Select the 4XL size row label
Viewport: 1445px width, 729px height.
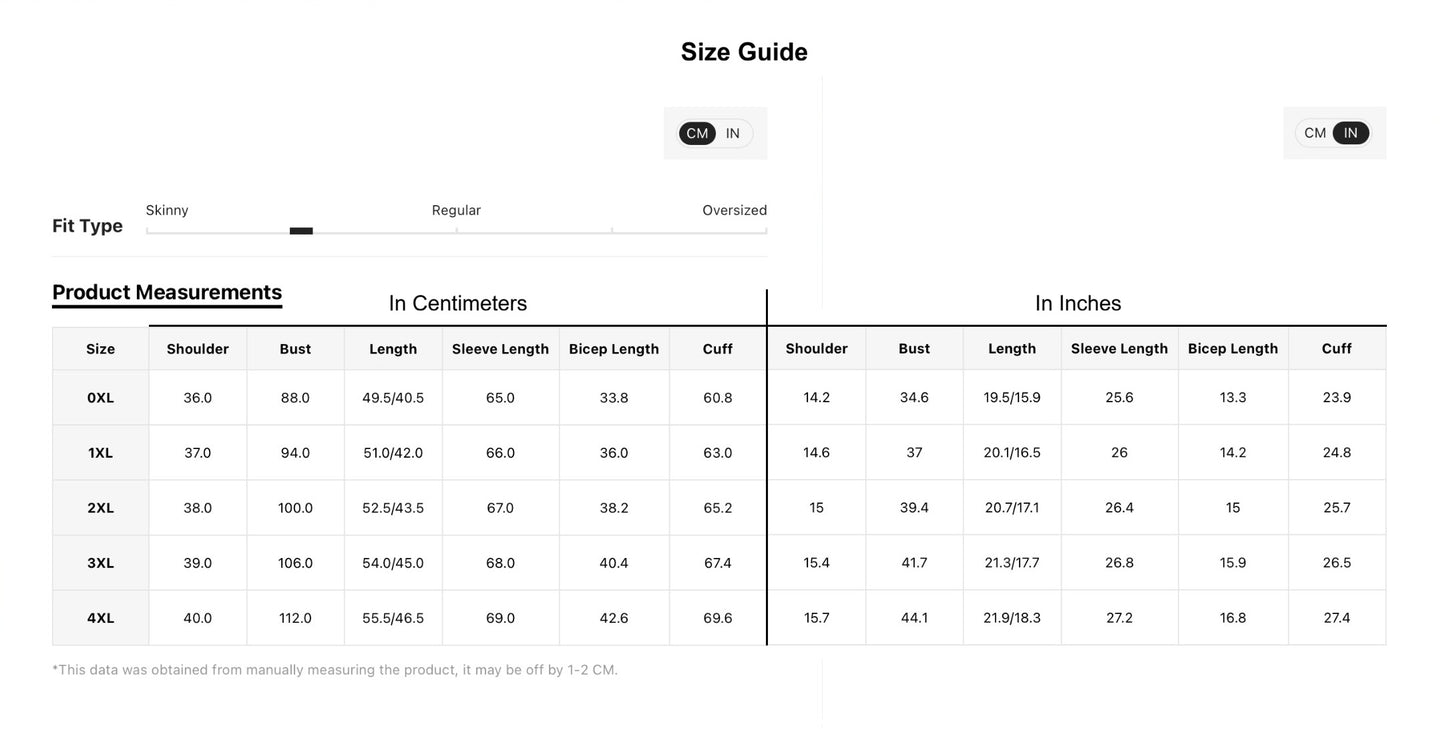point(101,618)
